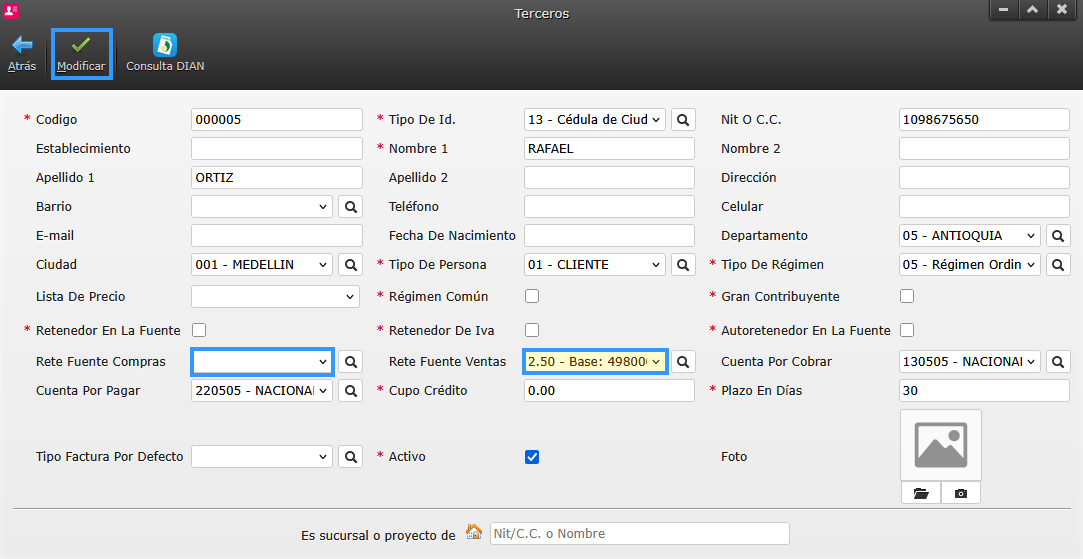
Task: Click search icon next to Tipo De Id.
Action: (683, 120)
